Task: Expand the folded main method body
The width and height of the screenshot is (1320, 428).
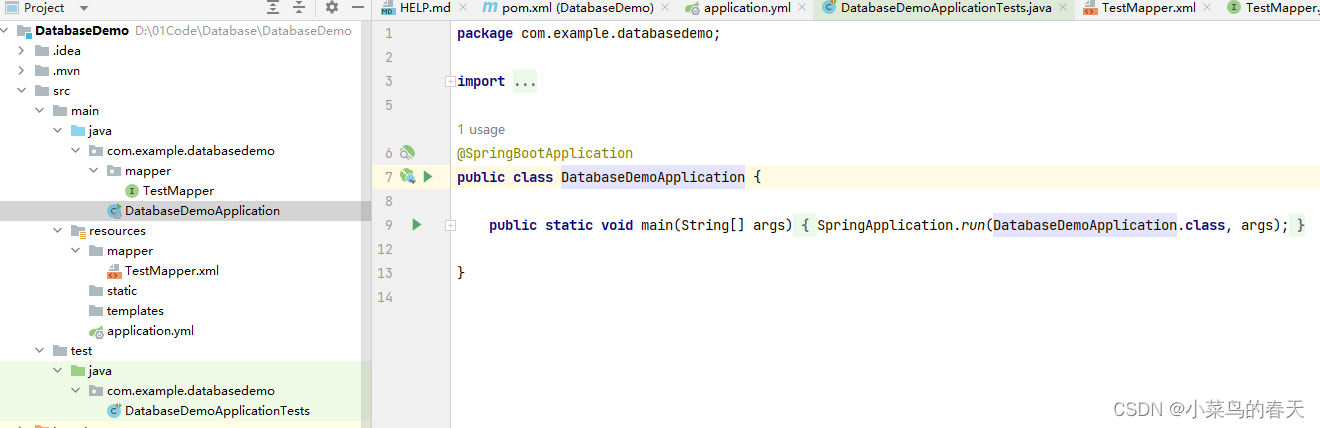Action: 450,226
